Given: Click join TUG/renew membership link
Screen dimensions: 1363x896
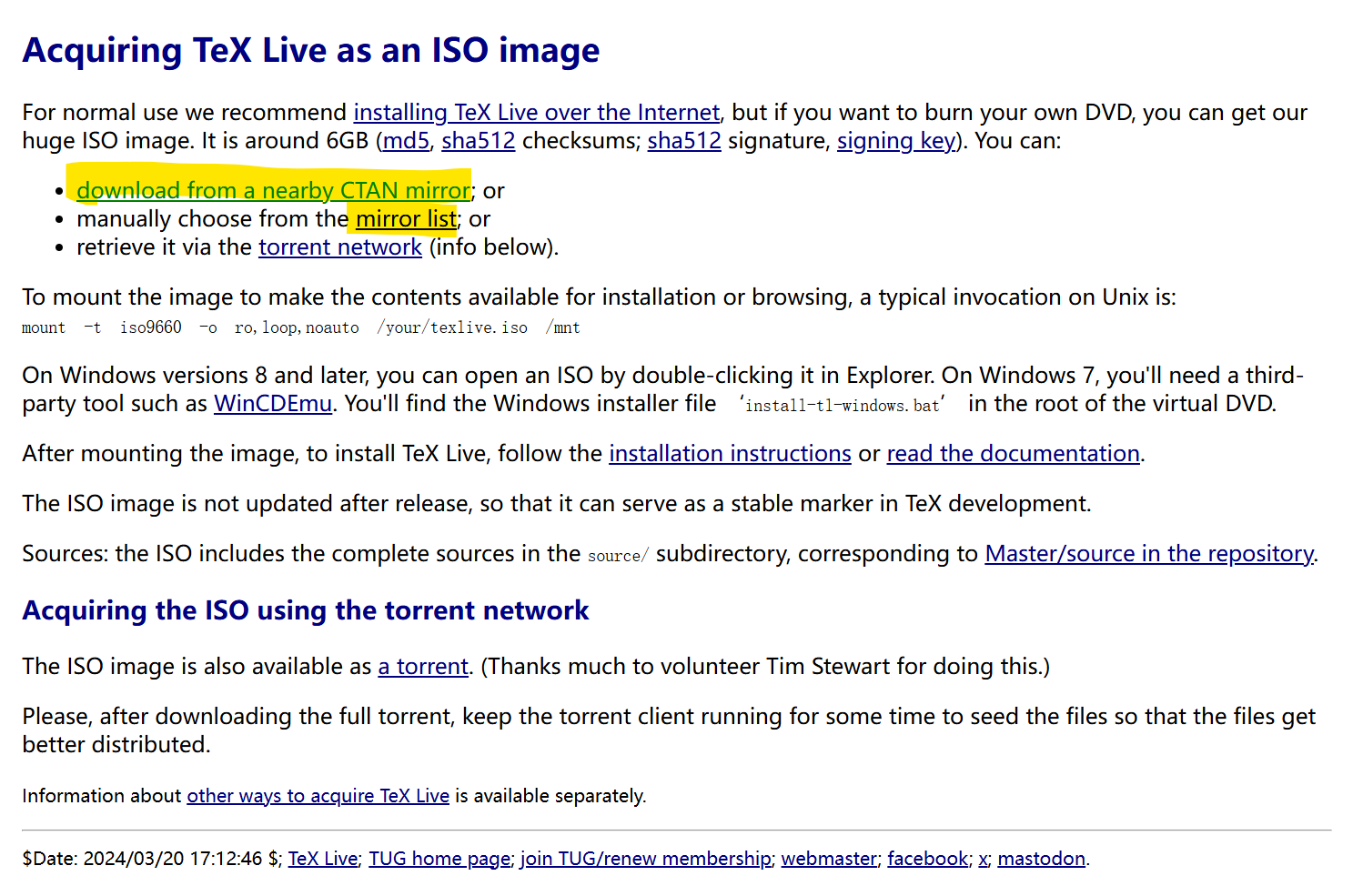Looking at the screenshot, I should tap(645, 859).
